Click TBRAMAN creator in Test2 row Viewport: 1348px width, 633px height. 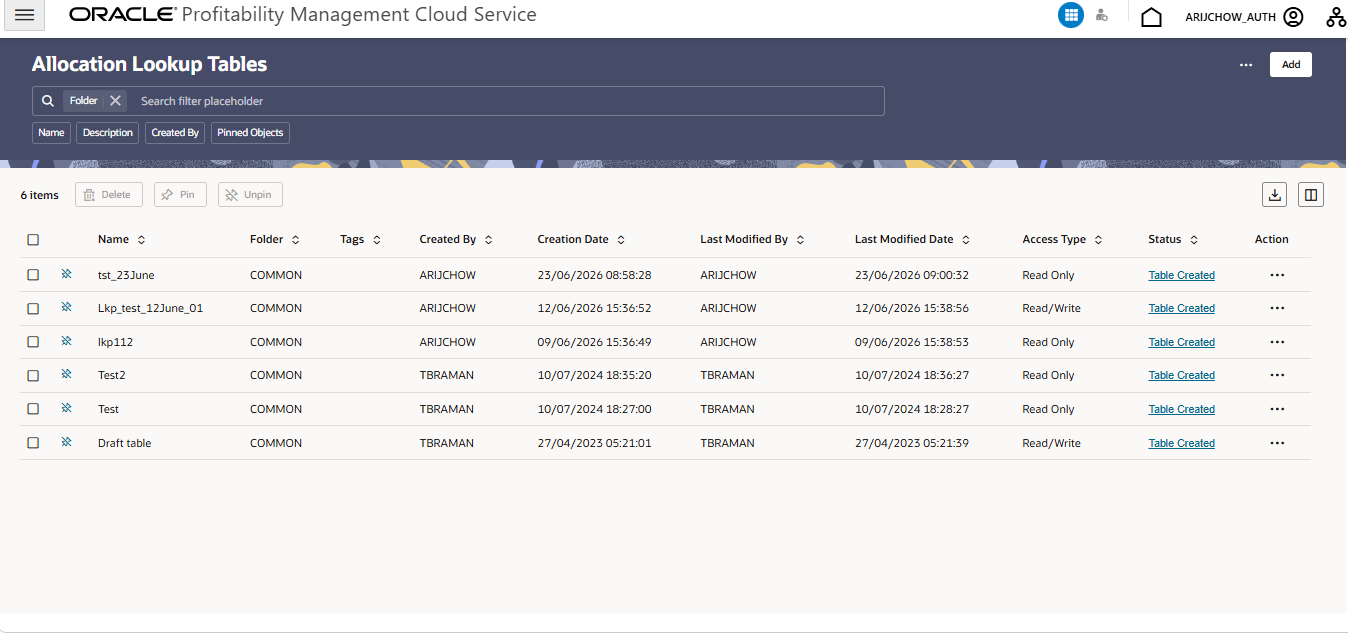point(446,375)
